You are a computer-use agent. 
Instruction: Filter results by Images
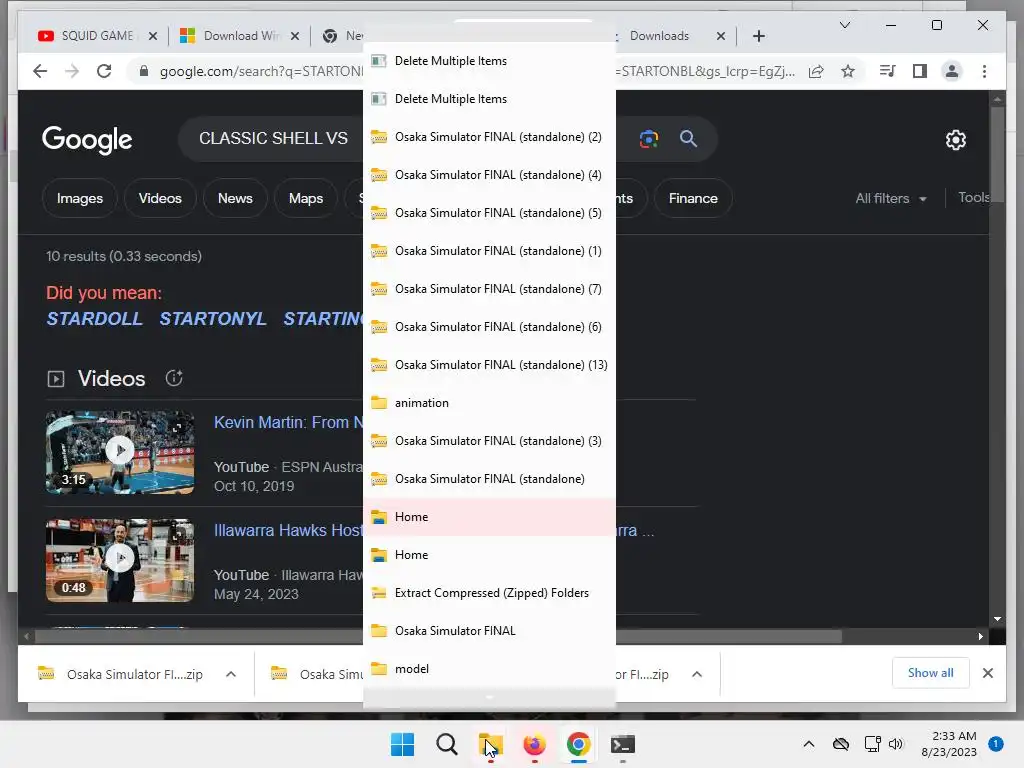click(80, 199)
